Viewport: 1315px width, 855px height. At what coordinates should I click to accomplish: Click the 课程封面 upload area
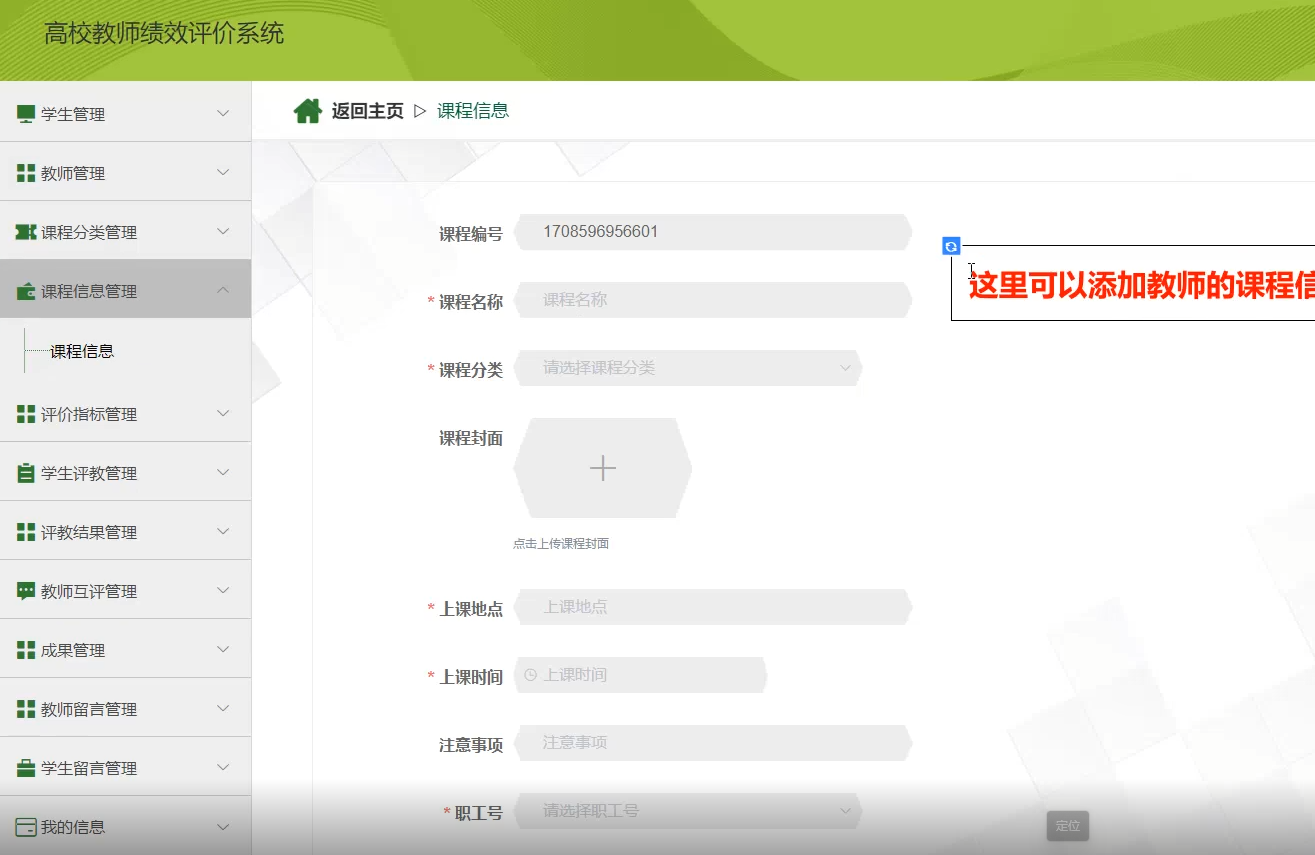point(602,467)
